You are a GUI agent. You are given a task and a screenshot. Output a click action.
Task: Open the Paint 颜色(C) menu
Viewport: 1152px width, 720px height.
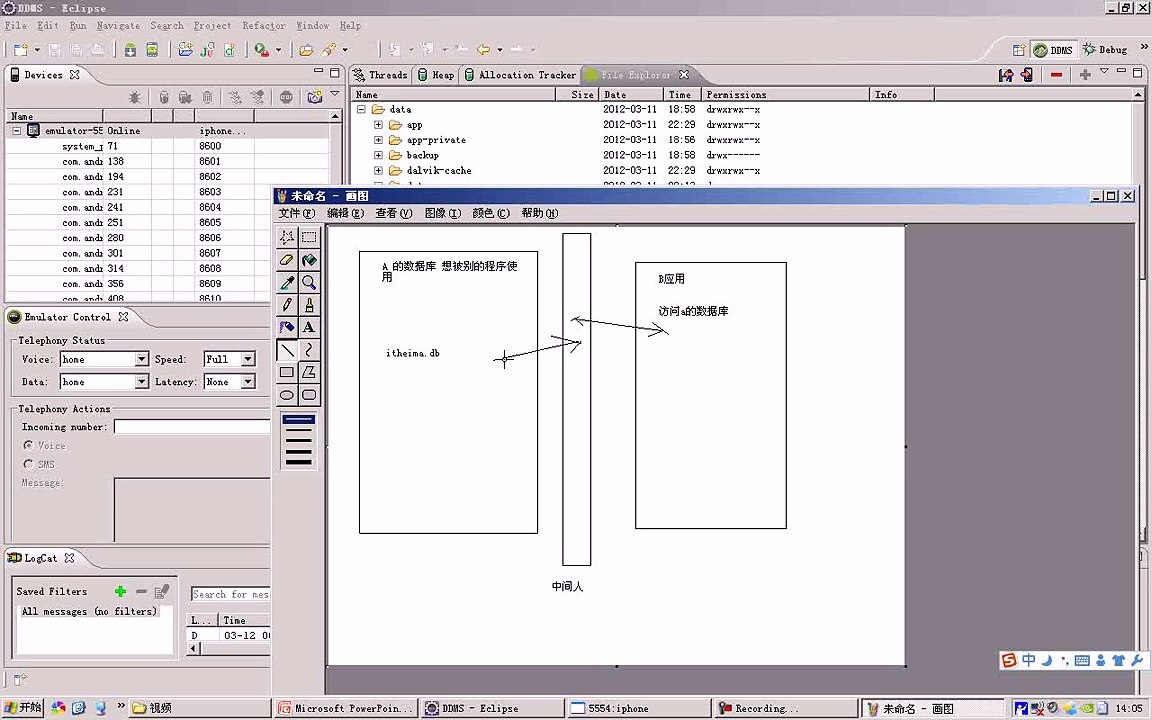point(491,213)
